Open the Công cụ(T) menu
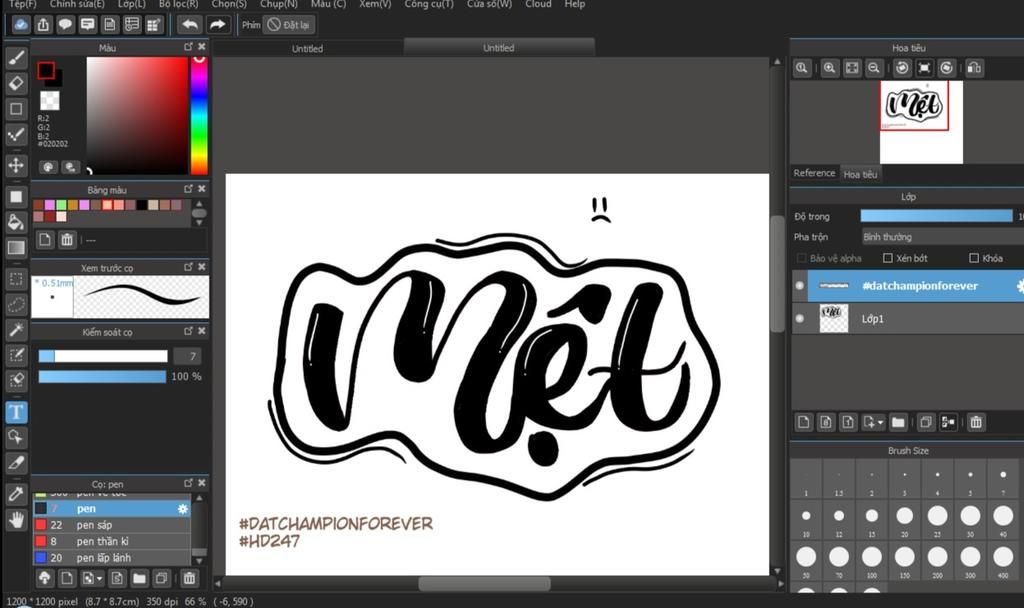The image size is (1024, 608). click(428, 4)
